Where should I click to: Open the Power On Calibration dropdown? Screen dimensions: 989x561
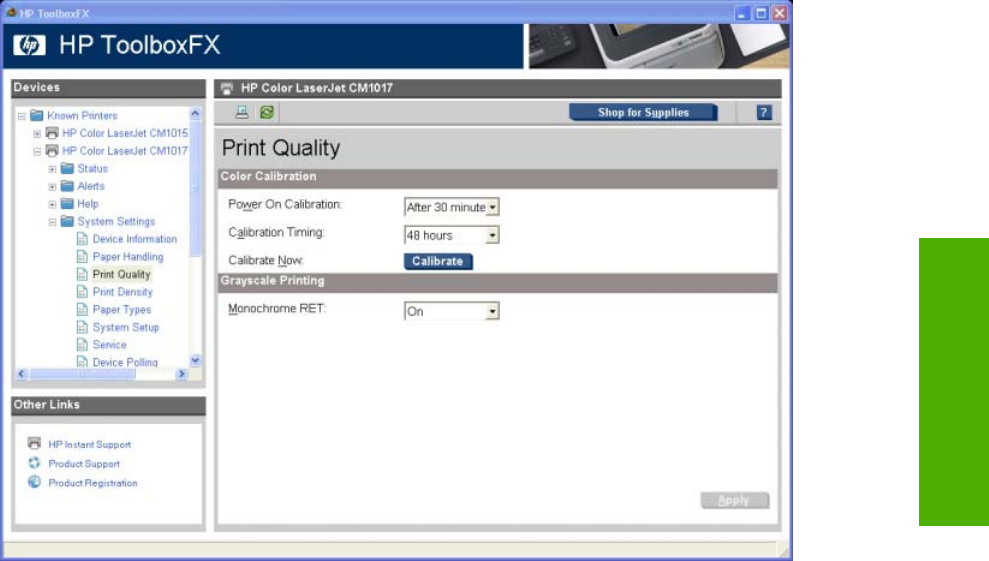pyautogui.click(x=492, y=208)
